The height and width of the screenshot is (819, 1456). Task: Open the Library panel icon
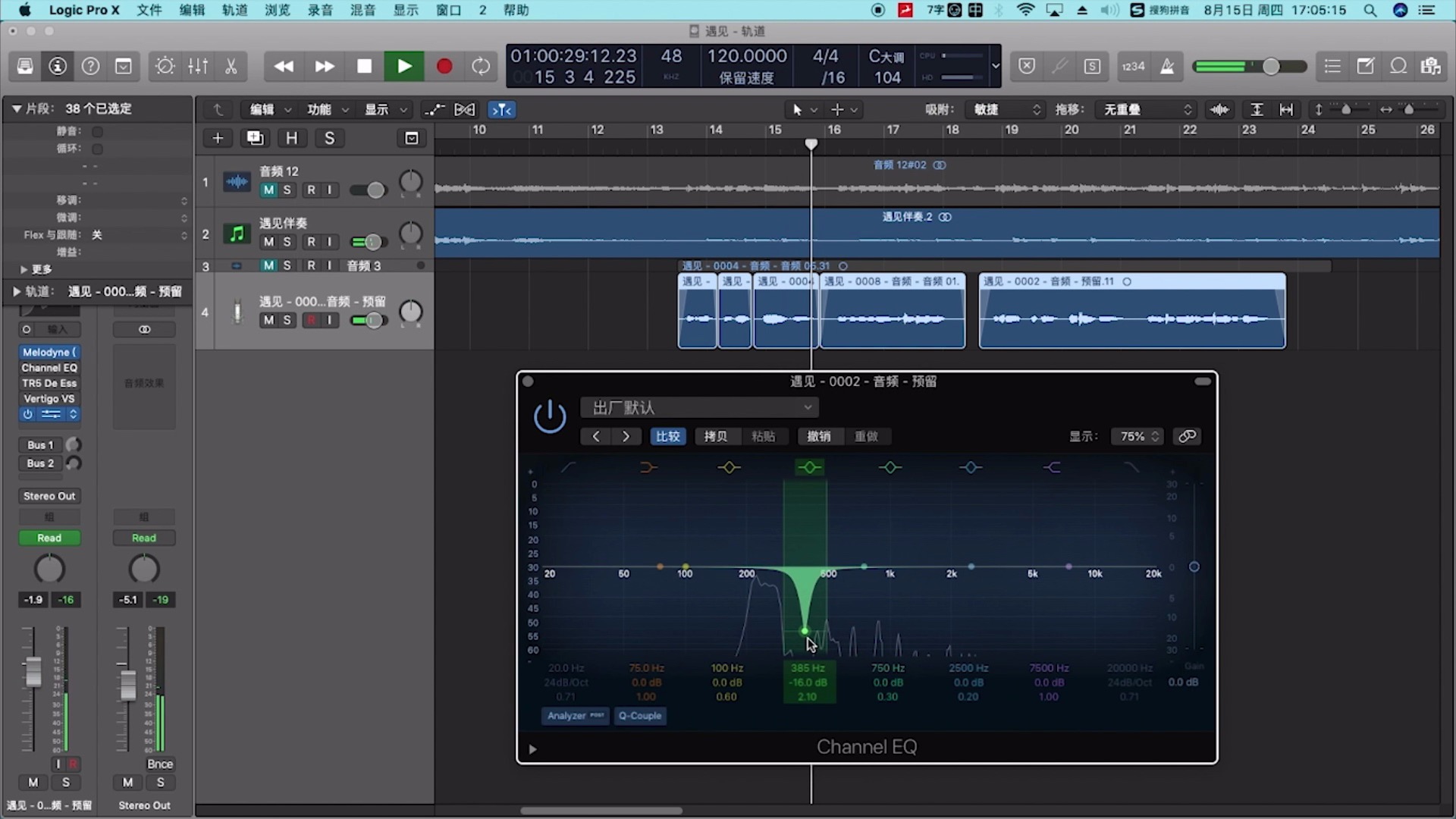point(25,67)
